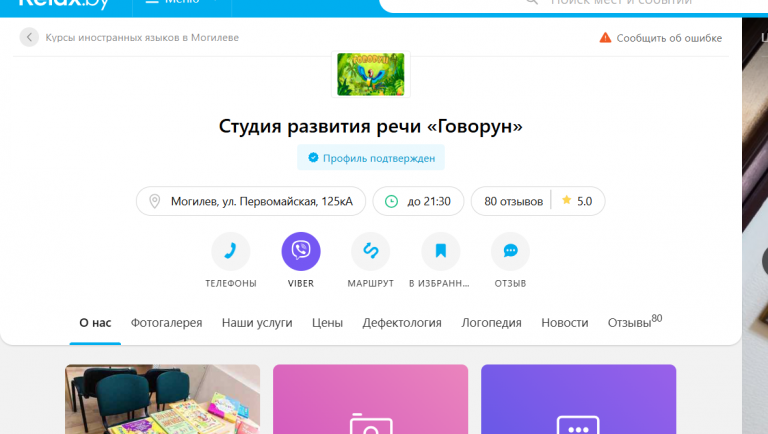Show phone numbers with Телефоны icon
Viewport: 768px width, 434px height.
pyautogui.click(x=231, y=251)
